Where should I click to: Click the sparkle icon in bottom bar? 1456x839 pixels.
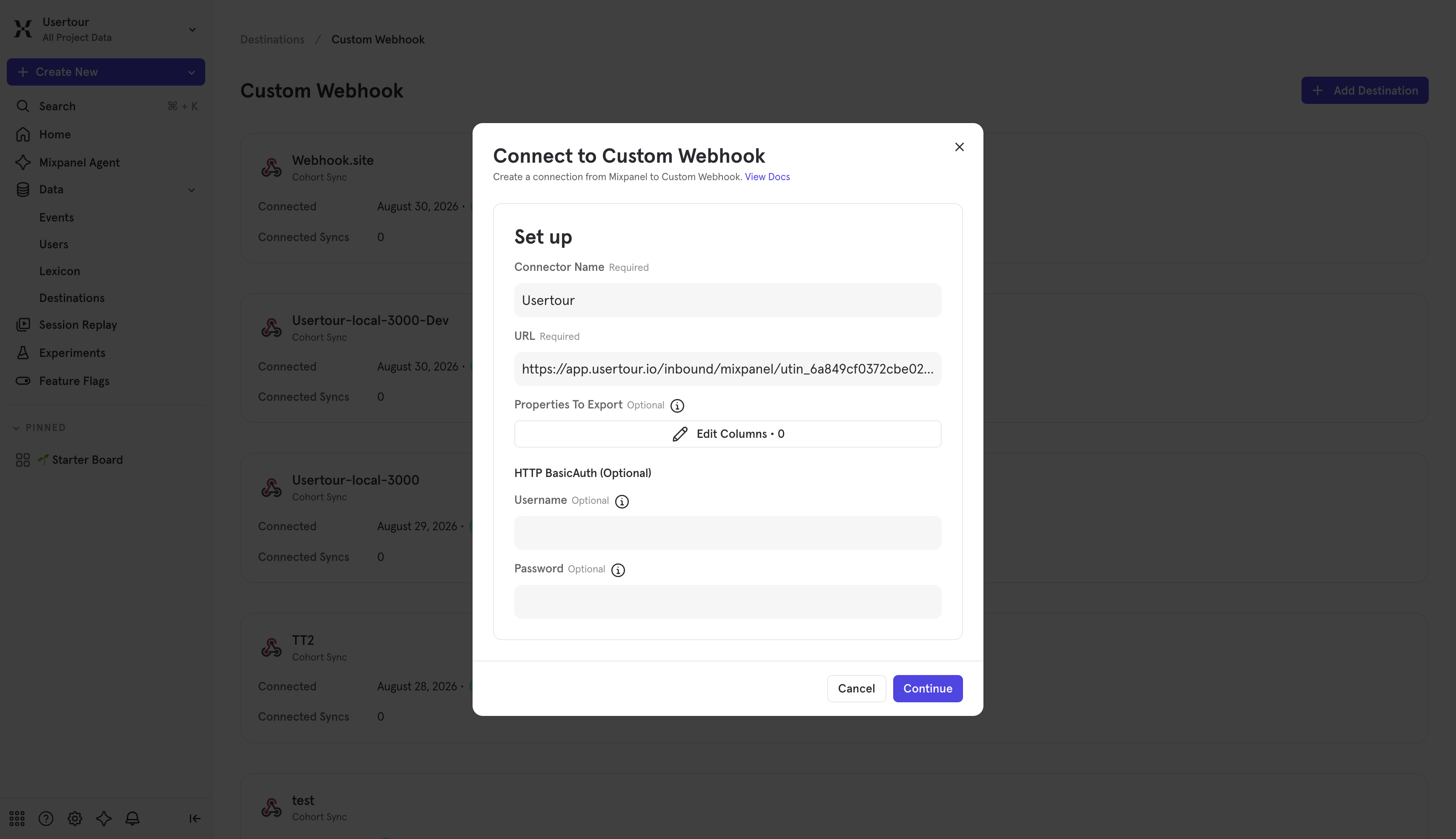tap(104, 818)
